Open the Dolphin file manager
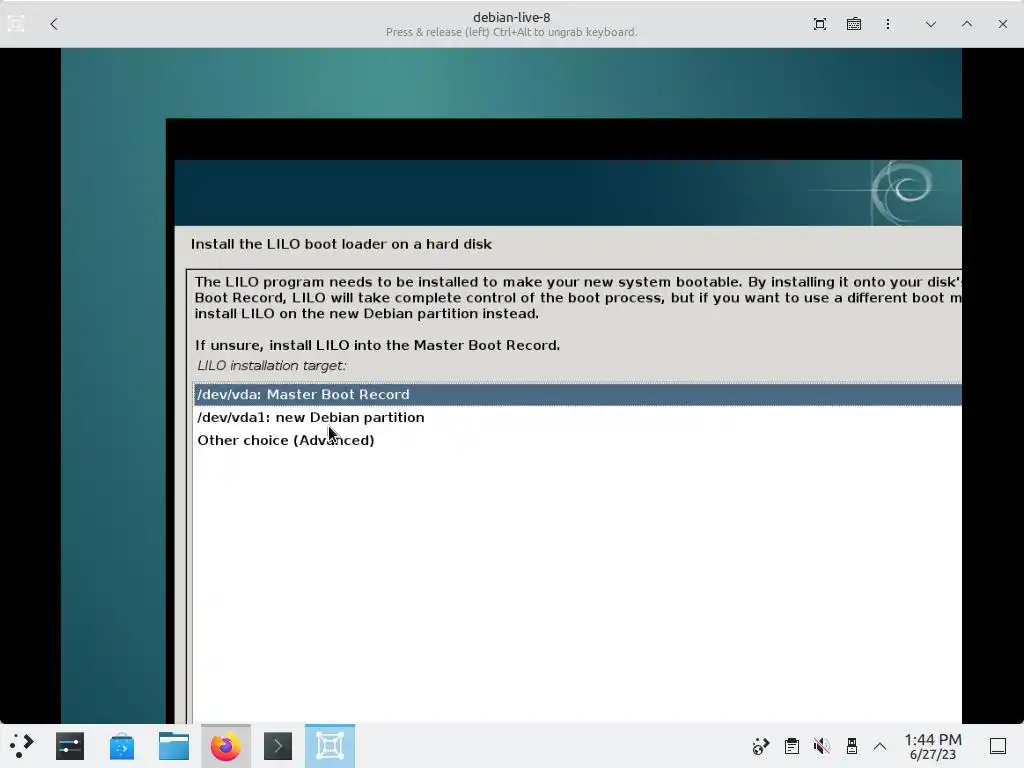 (x=174, y=746)
